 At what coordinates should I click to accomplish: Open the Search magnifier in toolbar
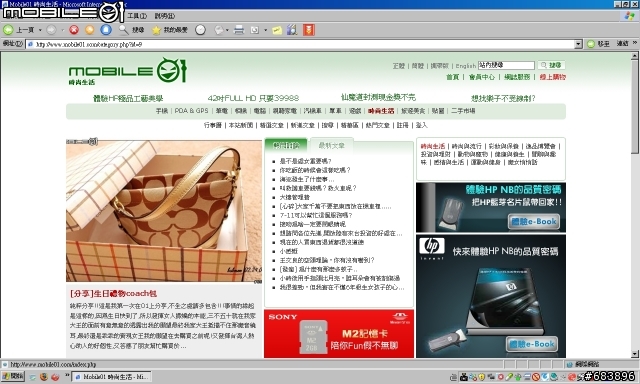pyautogui.click(x=123, y=30)
